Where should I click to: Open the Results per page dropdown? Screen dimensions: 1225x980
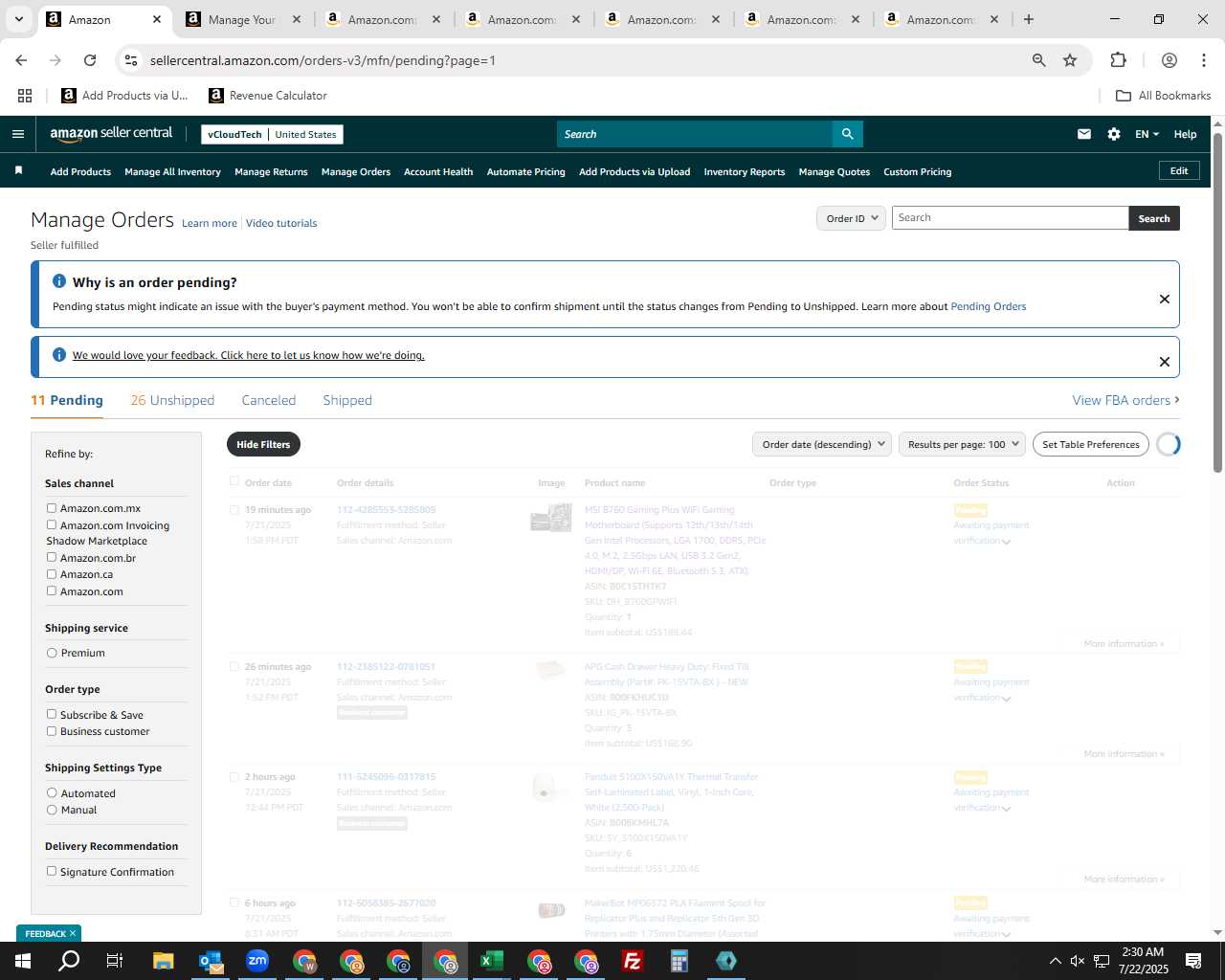[962, 444]
